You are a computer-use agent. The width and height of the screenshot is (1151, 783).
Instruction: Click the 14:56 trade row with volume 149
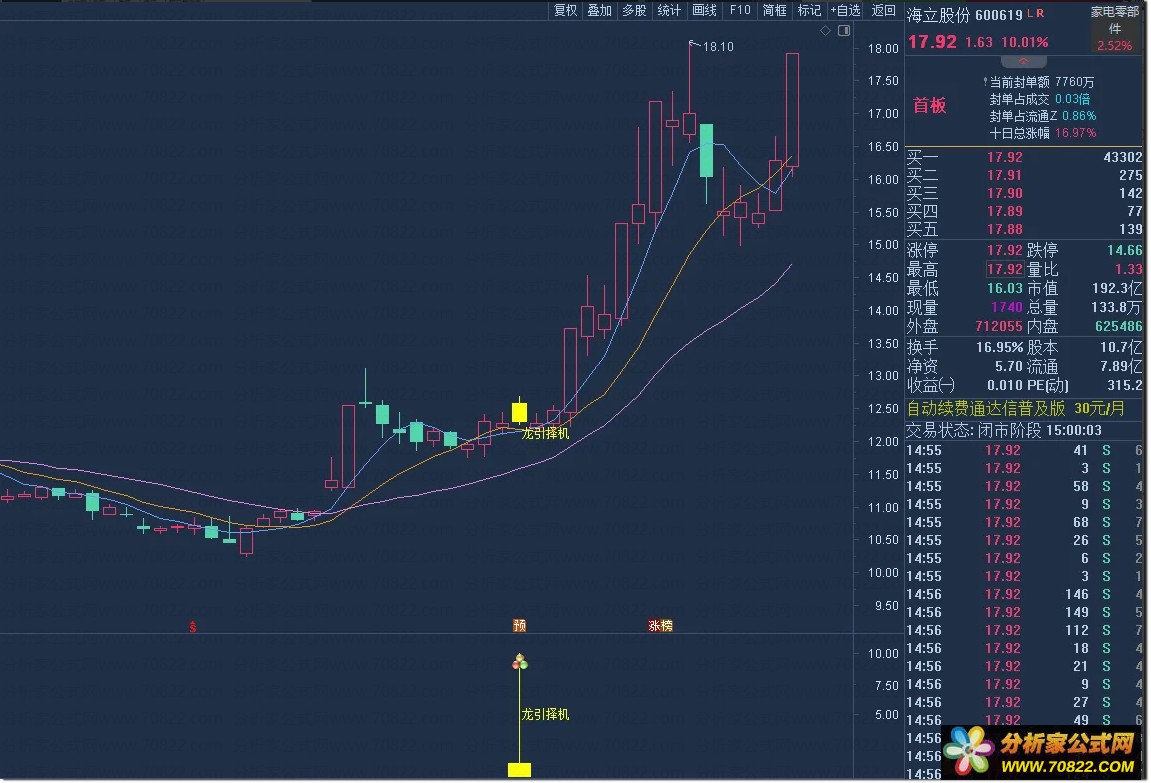tap(1024, 612)
